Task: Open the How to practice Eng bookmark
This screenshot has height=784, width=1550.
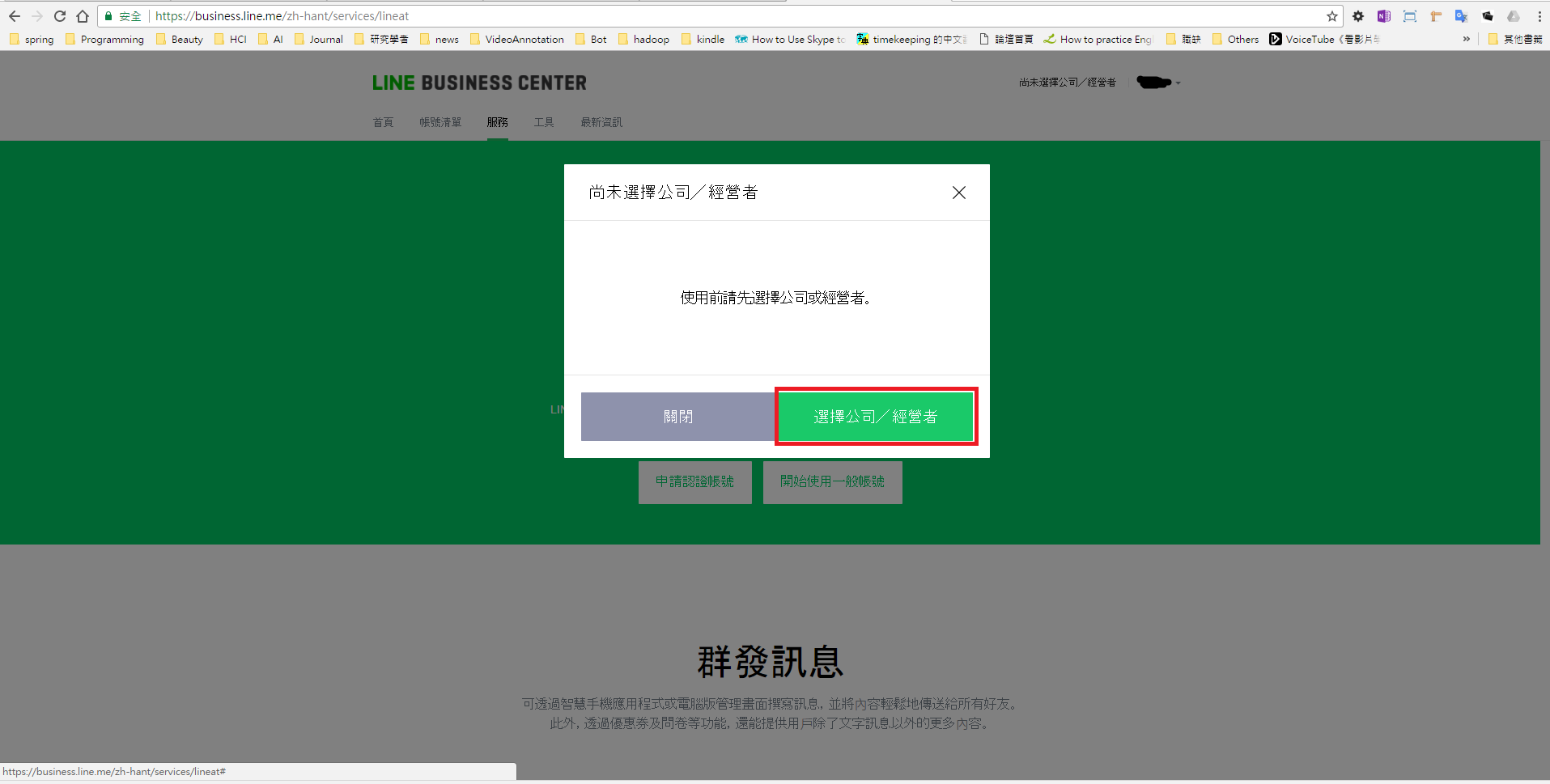Action: click(x=1098, y=39)
